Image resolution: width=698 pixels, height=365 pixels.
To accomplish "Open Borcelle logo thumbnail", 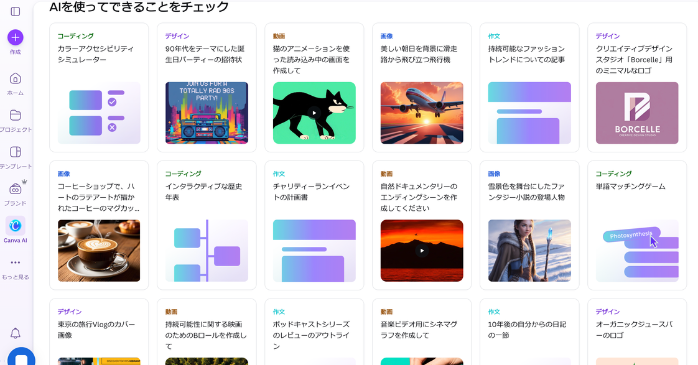I will [x=637, y=113].
